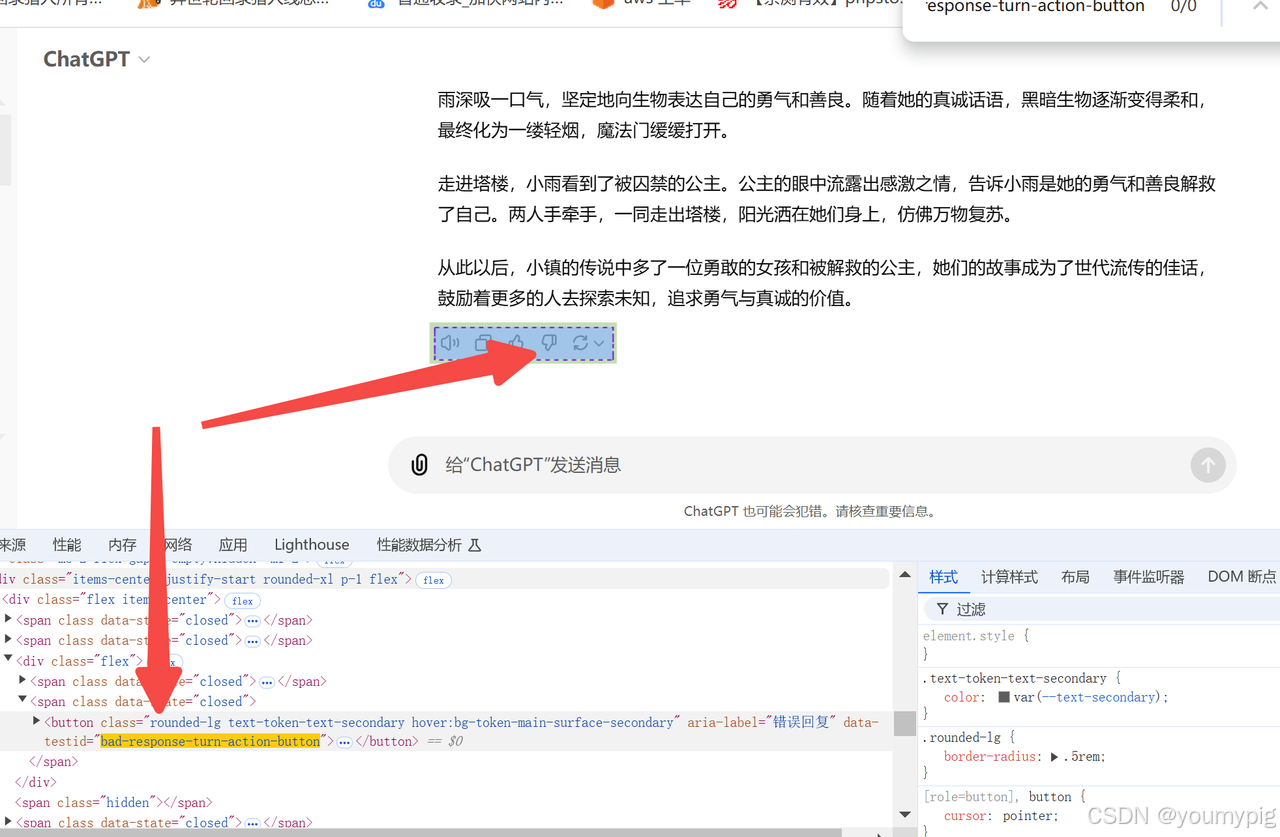The height and width of the screenshot is (837, 1280).
Task: Click the read aloud speaker icon
Action: (450, 343)
